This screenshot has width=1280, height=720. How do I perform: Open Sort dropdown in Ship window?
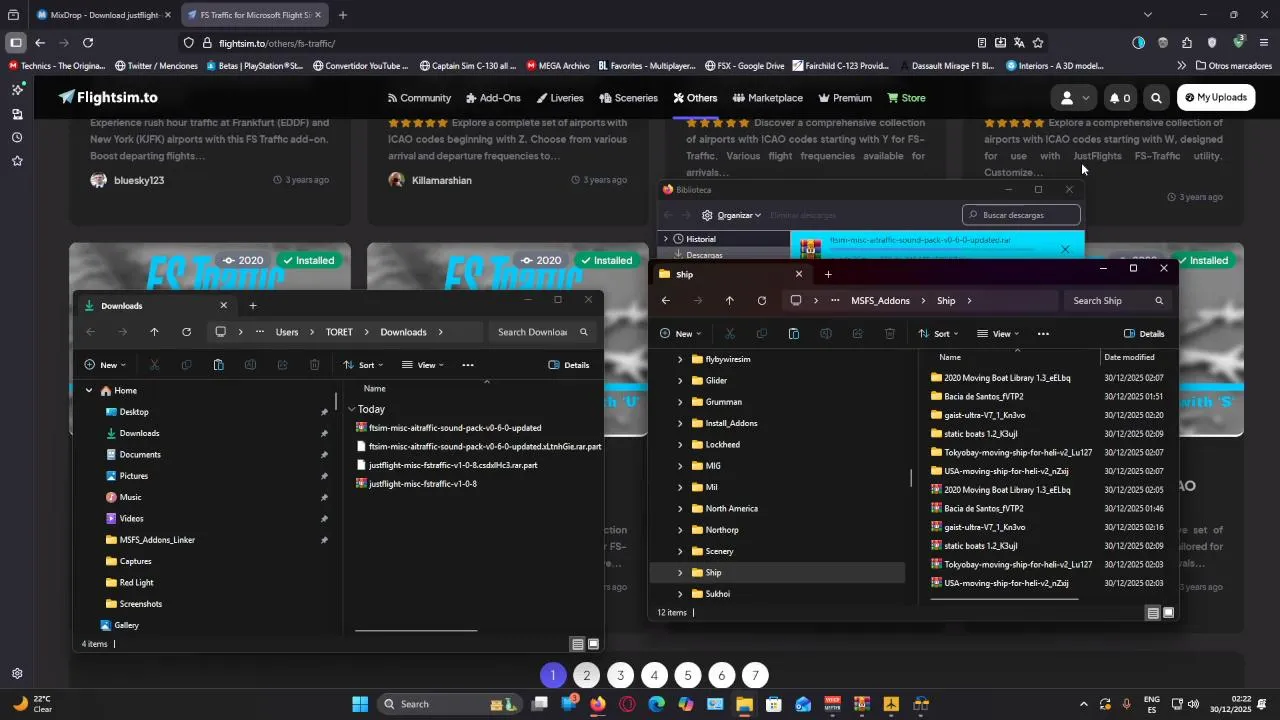point(937,334)
